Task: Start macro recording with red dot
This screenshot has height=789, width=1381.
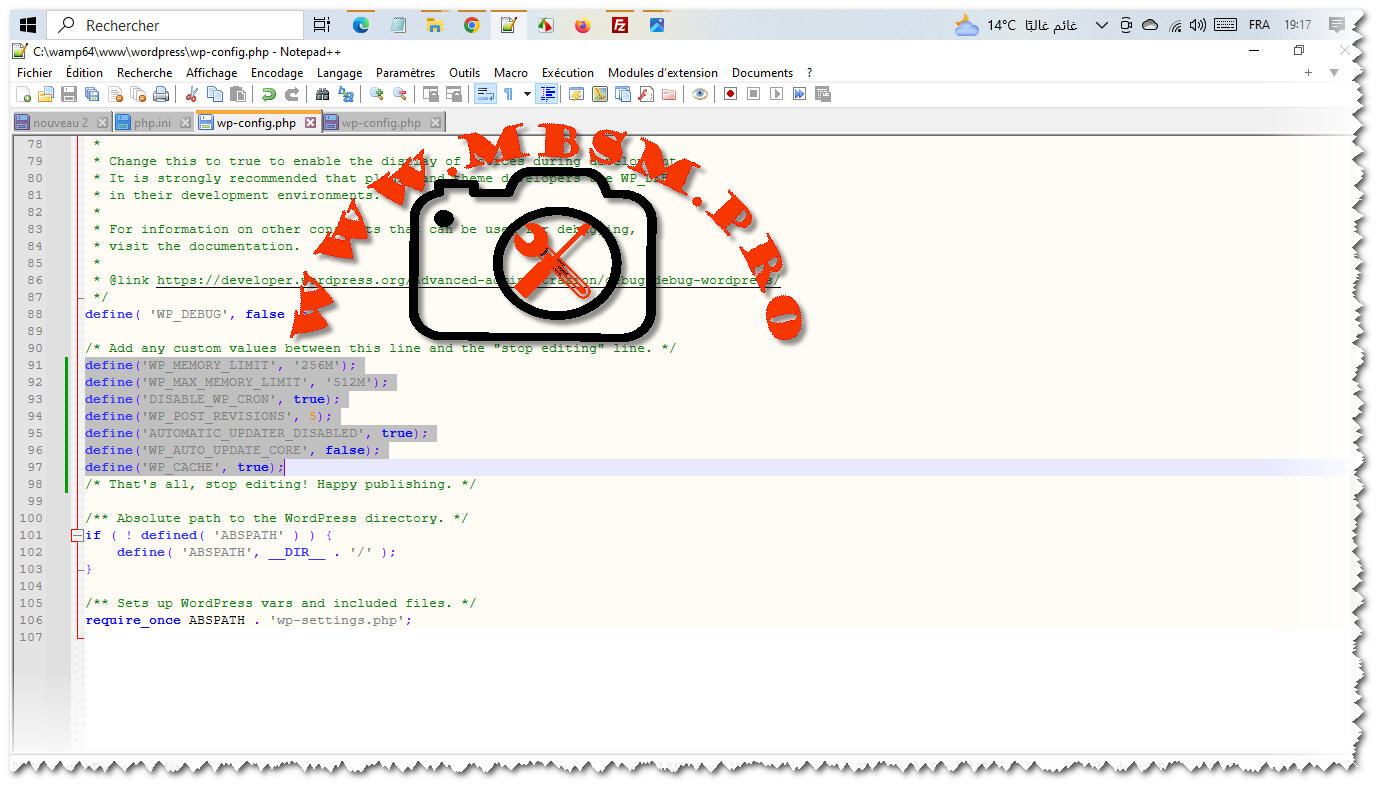Action: coord(730,94)
